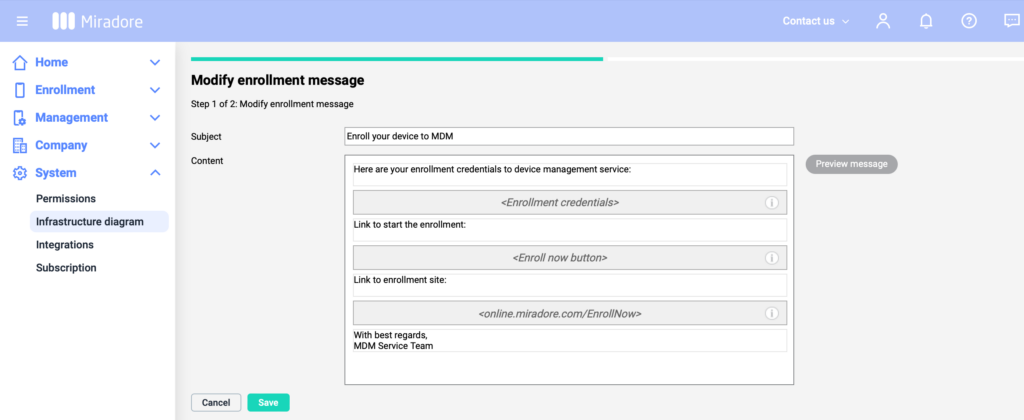Click the help question mark icon
The image size is (1024, 420).
(x=968, y=21)
